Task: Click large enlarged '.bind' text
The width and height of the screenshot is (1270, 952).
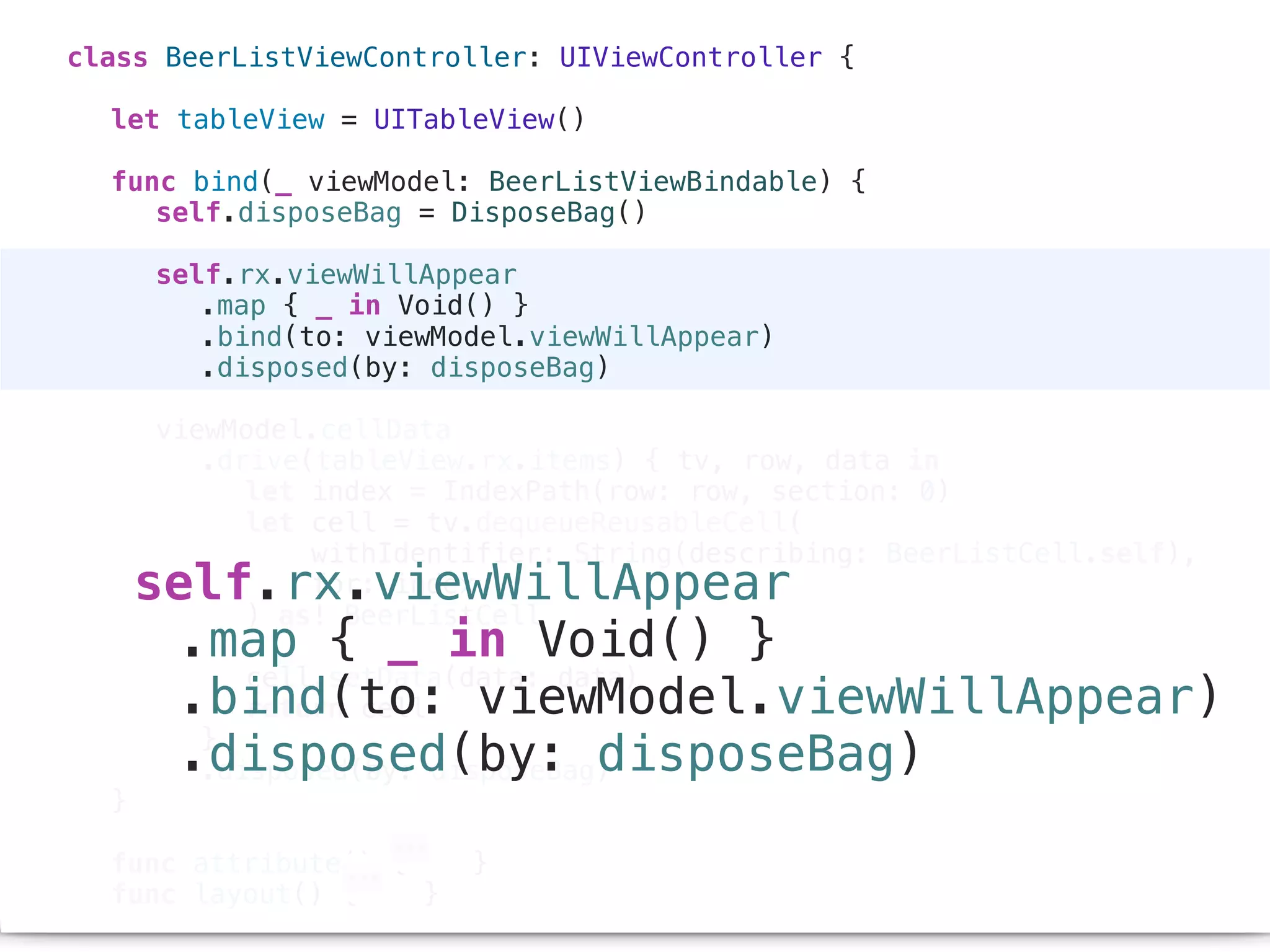Action: tap(255, 697)
